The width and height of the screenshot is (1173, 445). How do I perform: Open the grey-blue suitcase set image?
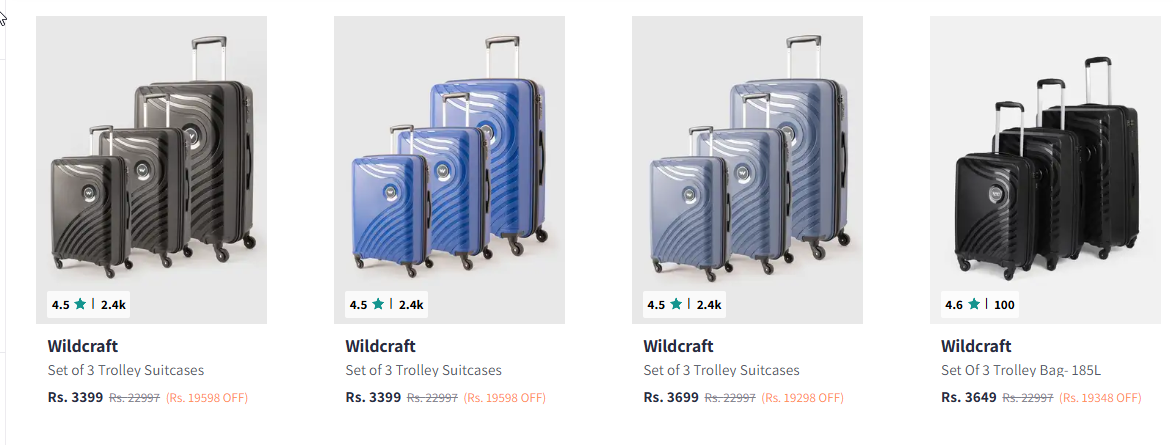747,160
